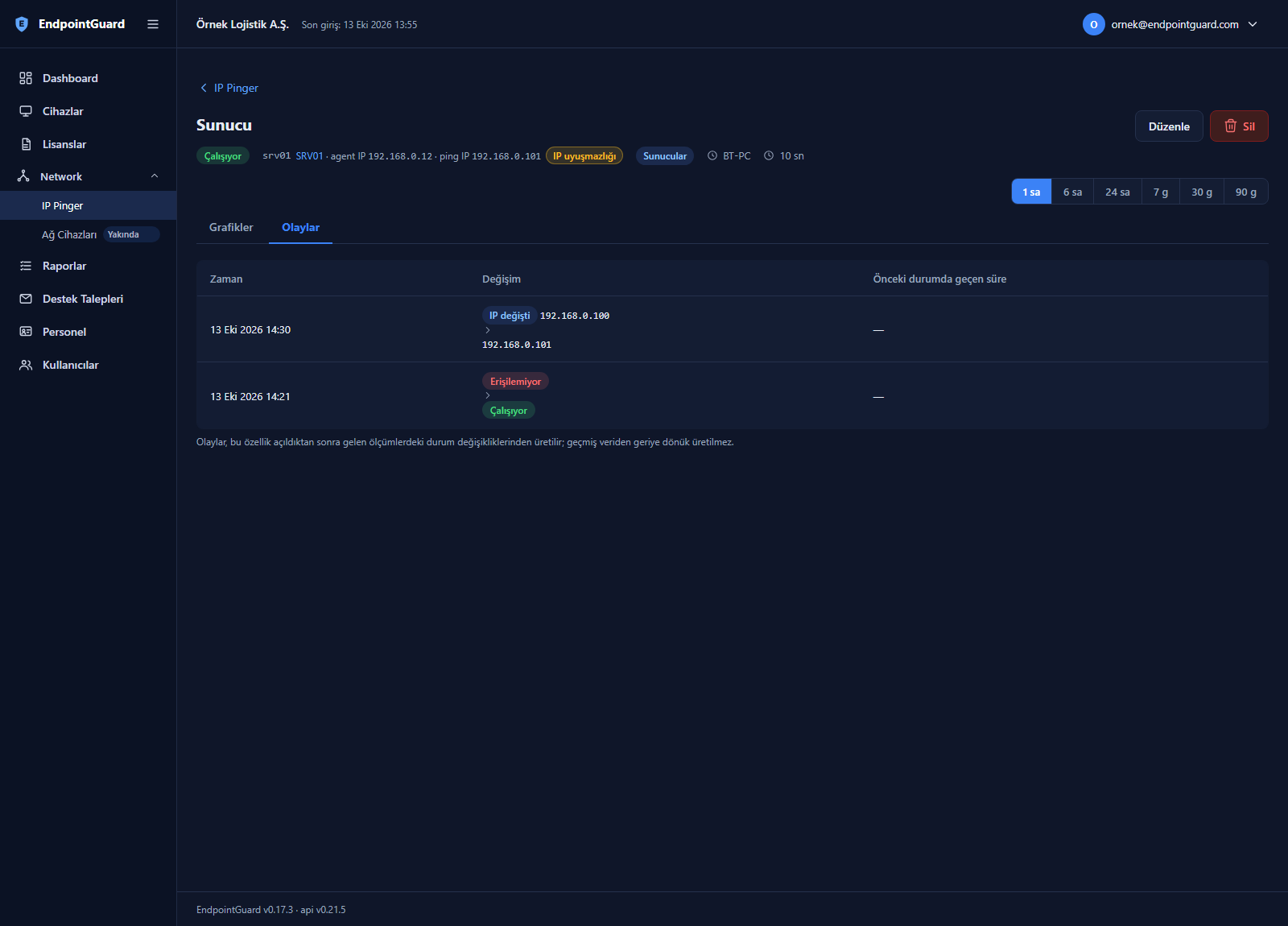This screenshot has width=1288, height=926.
Task: Open the SRV01 device link
Action: pos(309,156)
